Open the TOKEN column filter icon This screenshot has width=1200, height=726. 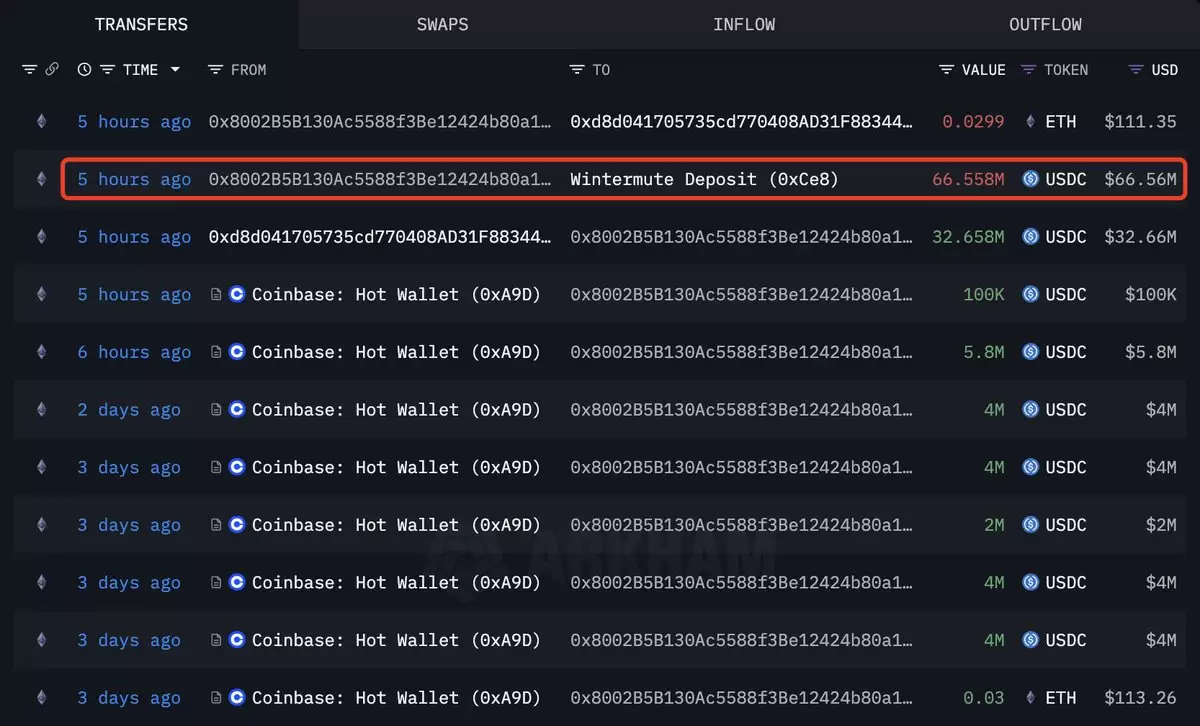(1029, 70)
